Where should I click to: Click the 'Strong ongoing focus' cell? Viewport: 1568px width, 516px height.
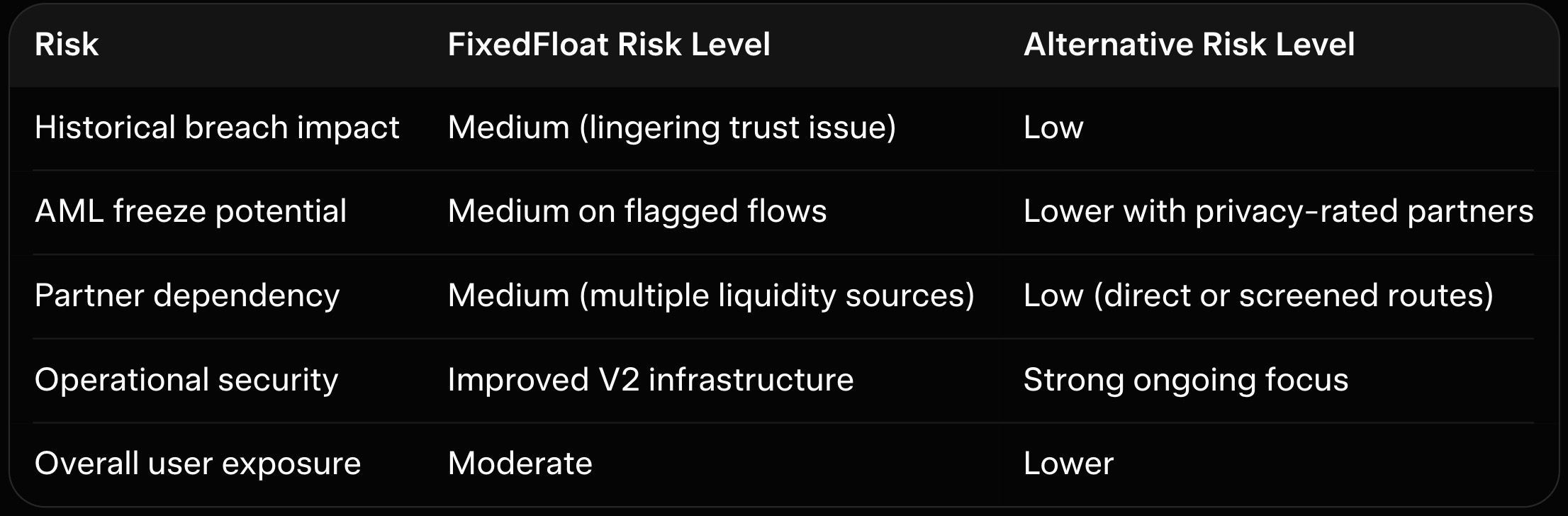[x=1185, y=380]
